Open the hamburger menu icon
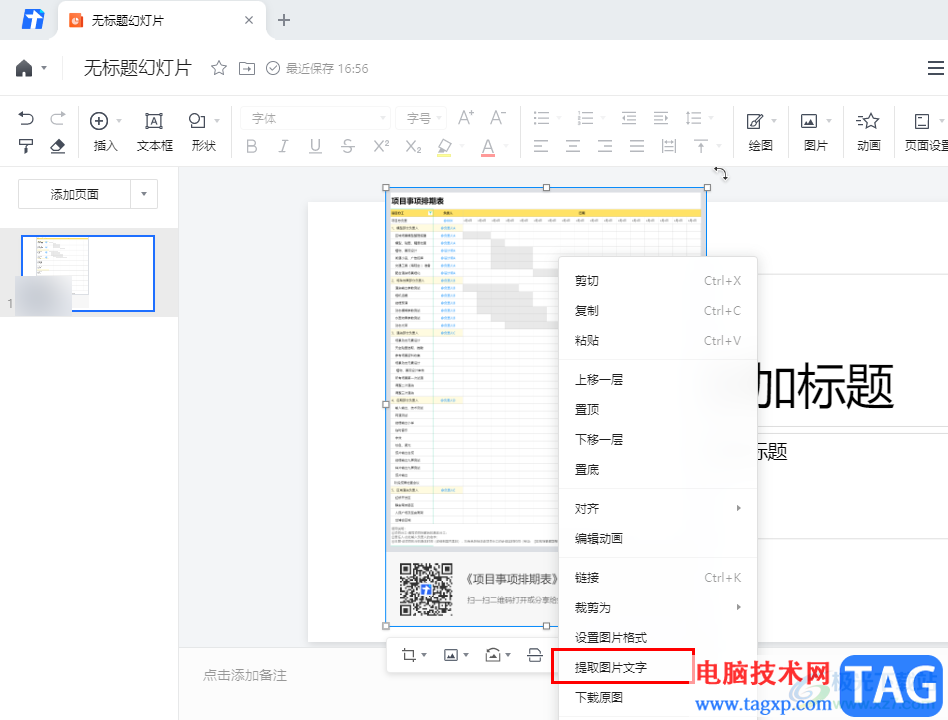948x720 pixels. (x=936, y=68)
